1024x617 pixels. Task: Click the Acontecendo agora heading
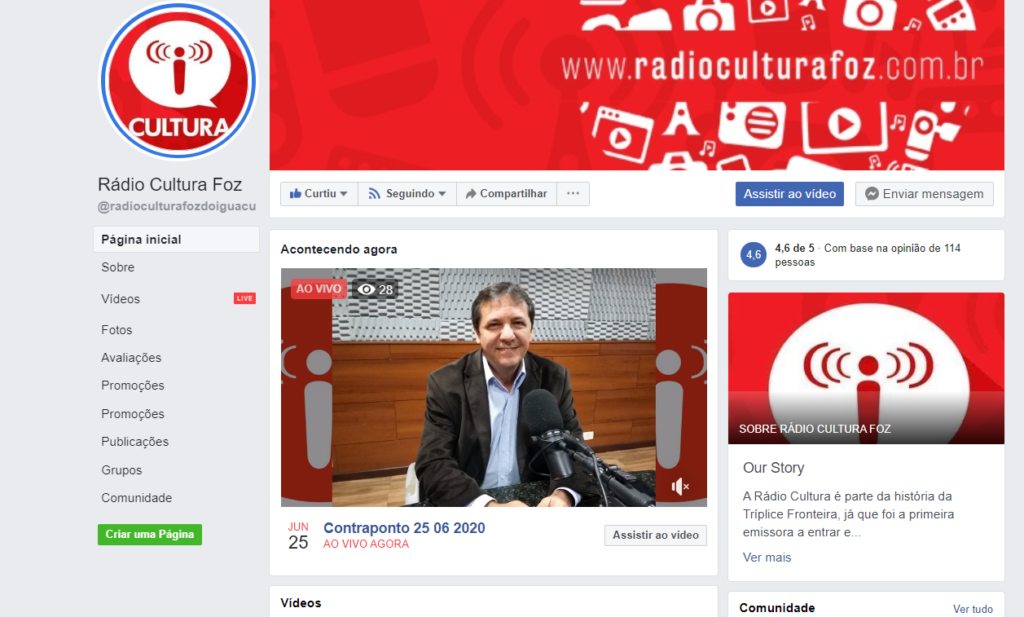pyautogui.click(x=339, y=249)
